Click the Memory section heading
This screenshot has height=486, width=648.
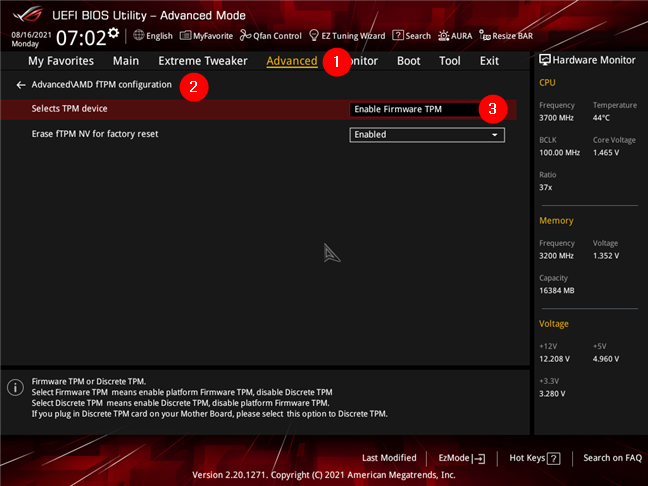click(x=556, y=221)
